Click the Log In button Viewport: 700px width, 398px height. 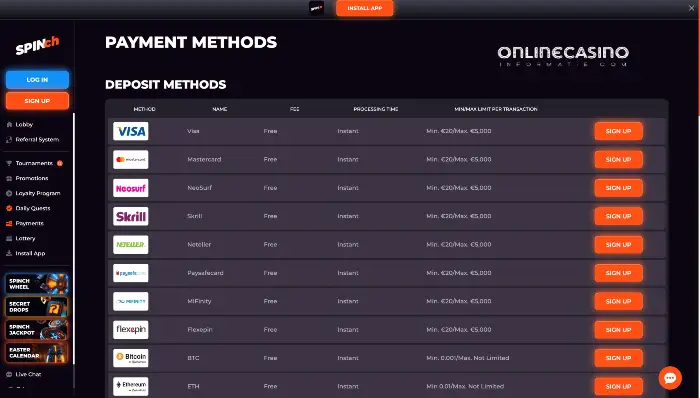(x=37, y=79)
